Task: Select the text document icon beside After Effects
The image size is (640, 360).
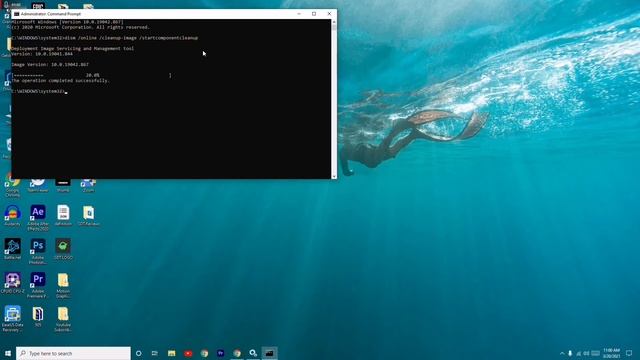Action: 63,216
